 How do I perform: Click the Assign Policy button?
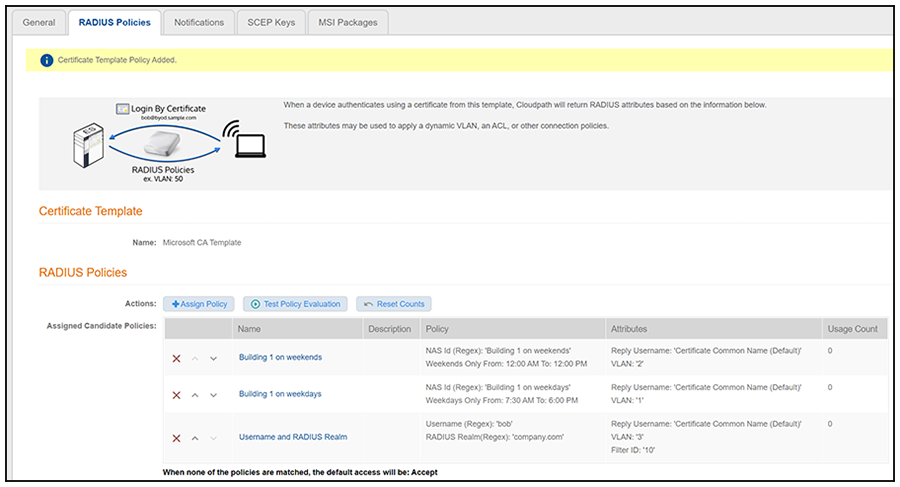coord(199,304)
